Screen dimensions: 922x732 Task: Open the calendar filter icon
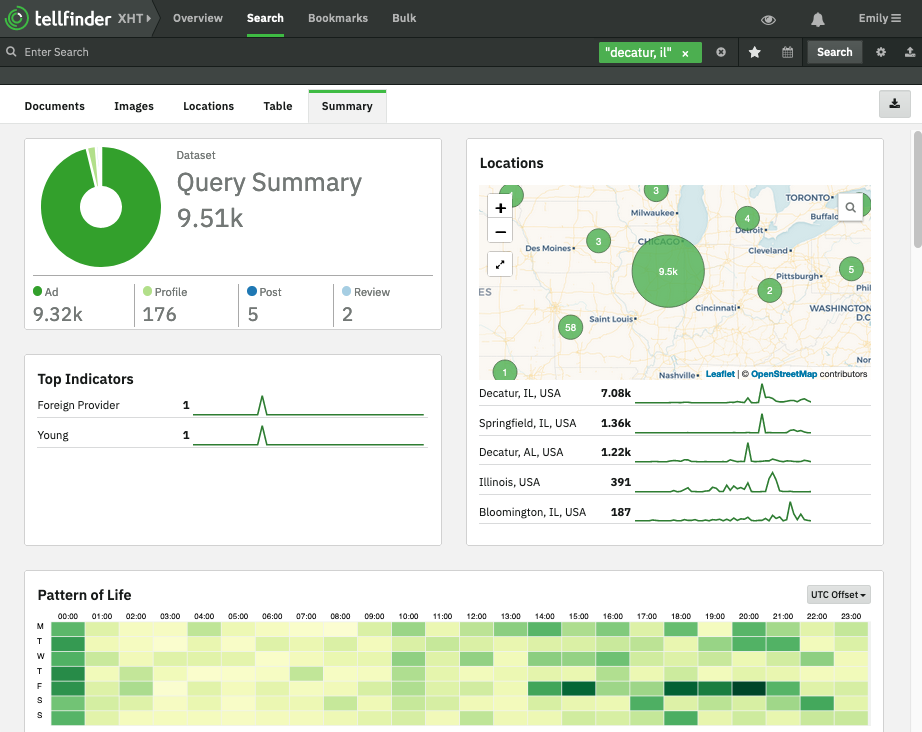click(x=786, y=51)
